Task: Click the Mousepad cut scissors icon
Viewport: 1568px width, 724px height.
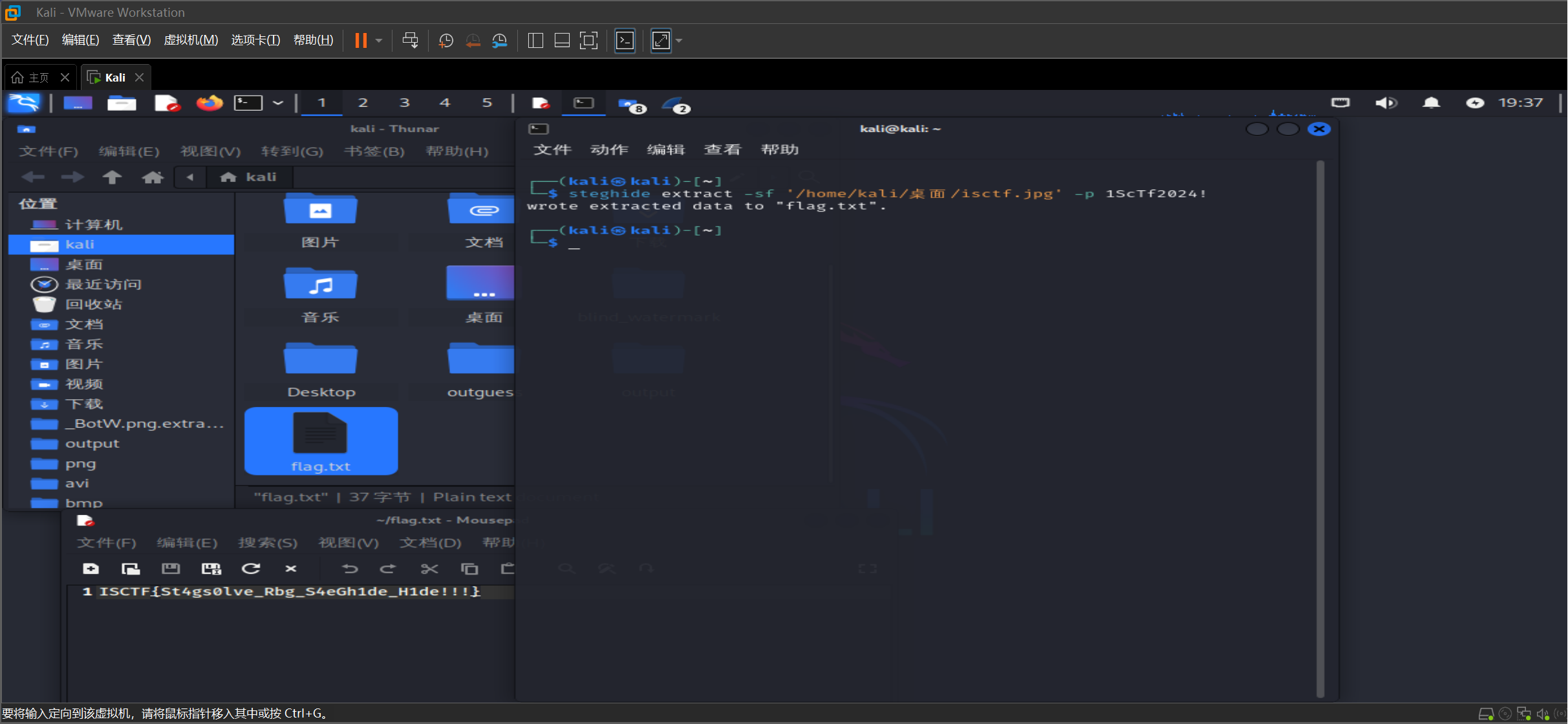Action: coord(429,569)
